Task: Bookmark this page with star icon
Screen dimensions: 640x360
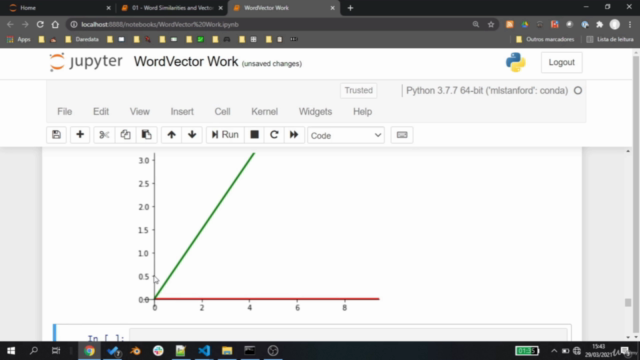Action: (491, 24)
